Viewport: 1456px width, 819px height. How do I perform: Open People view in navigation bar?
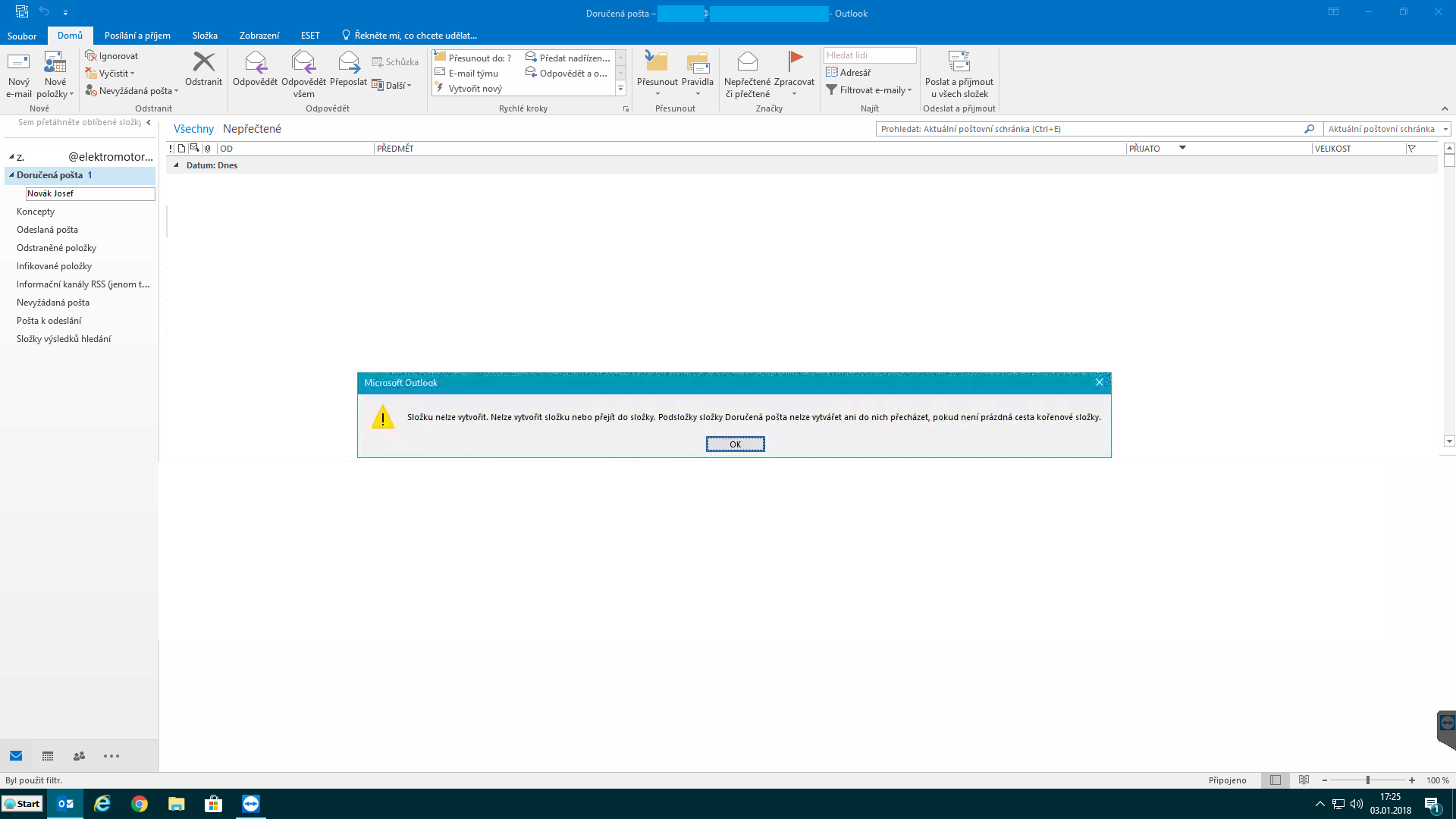pos(79,756)
